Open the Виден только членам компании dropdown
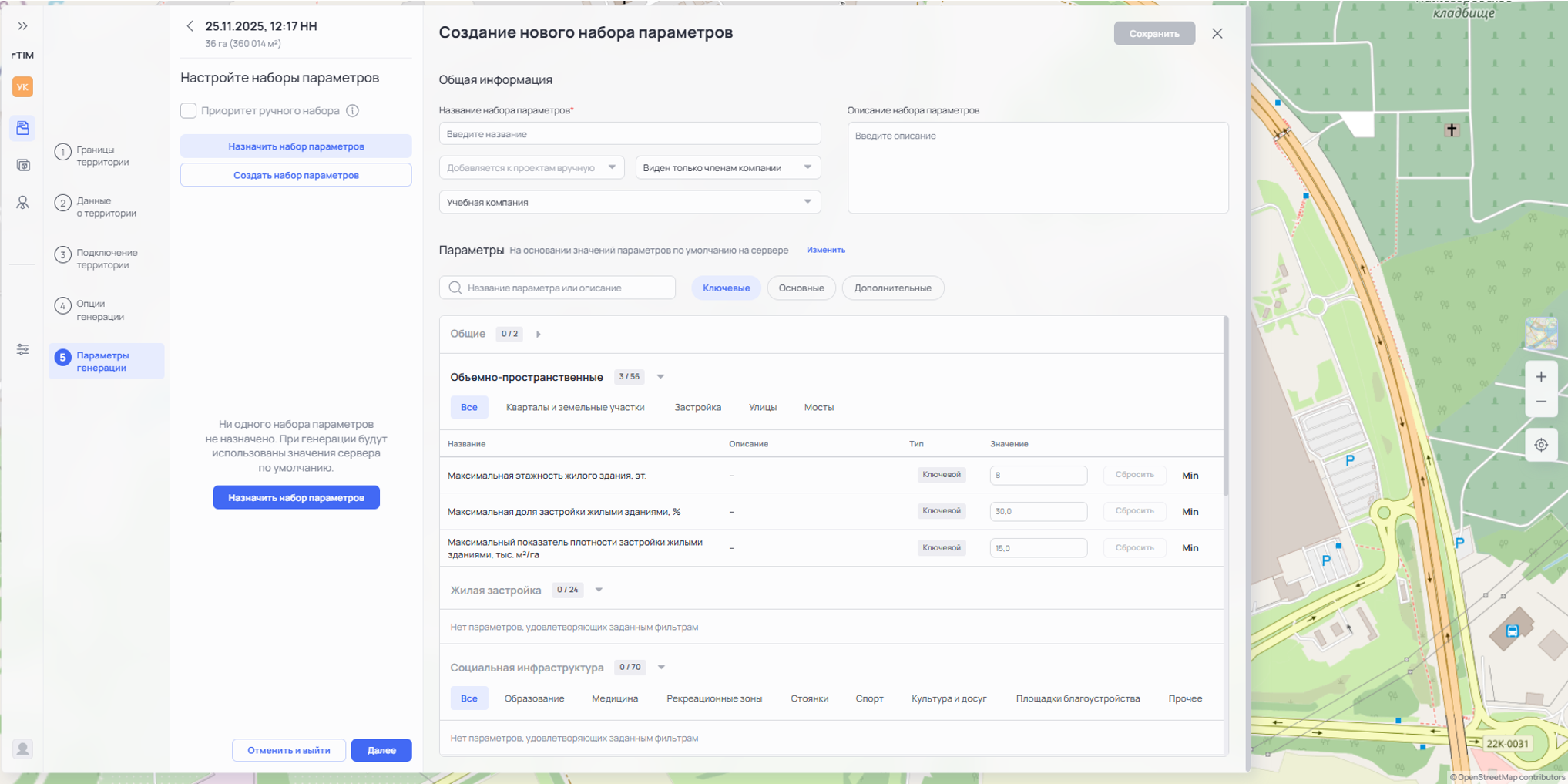 [727, 167]
